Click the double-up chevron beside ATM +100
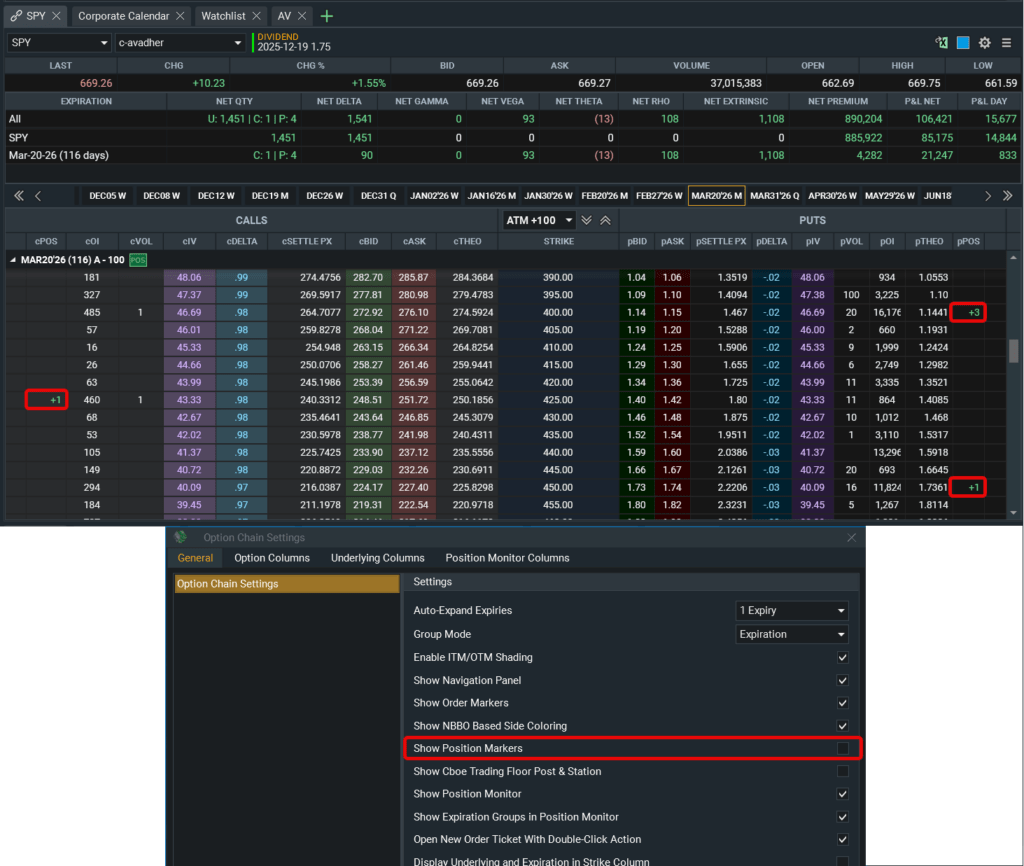 (605, 220)
